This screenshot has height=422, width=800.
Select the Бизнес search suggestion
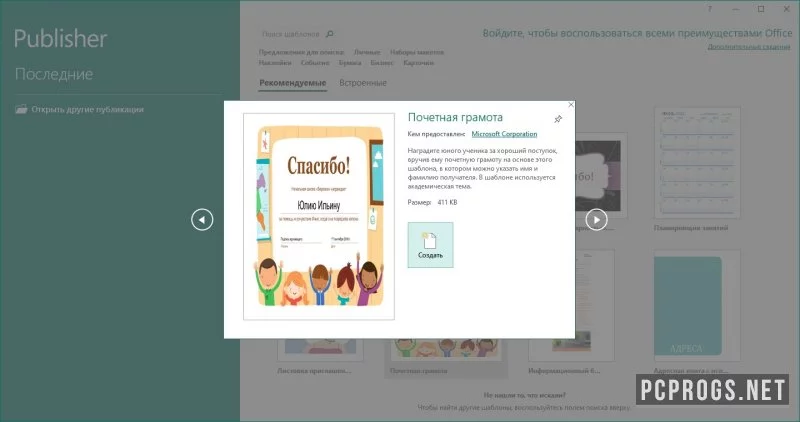(x=382, y=63)
